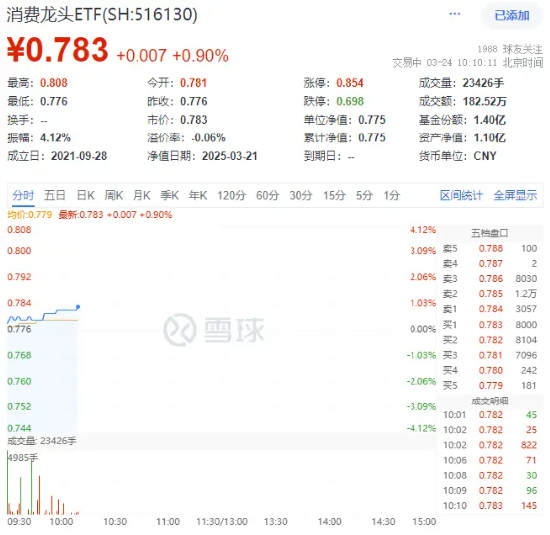Image resolution: width=550 pixels, height=535 pixels.
Task: Click the tallest green volume bar near 4985手
Action: (8, 483)
